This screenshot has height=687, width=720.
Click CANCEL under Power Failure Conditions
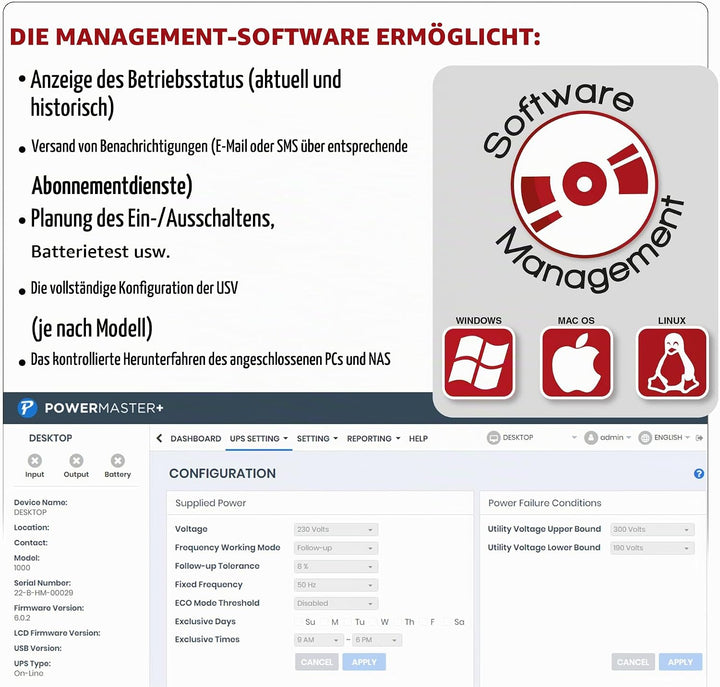click(x=633, y=662)
